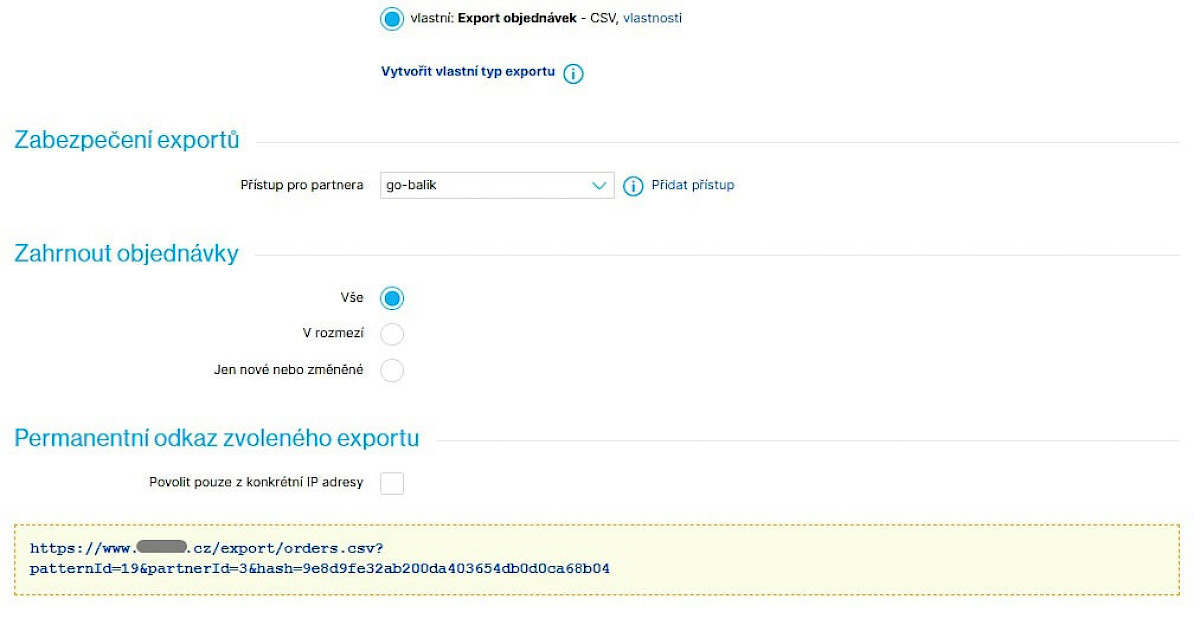Expand the partner dropdown chevron arrow
Viewport: 1200px width, 625px height.
point(599,186)
